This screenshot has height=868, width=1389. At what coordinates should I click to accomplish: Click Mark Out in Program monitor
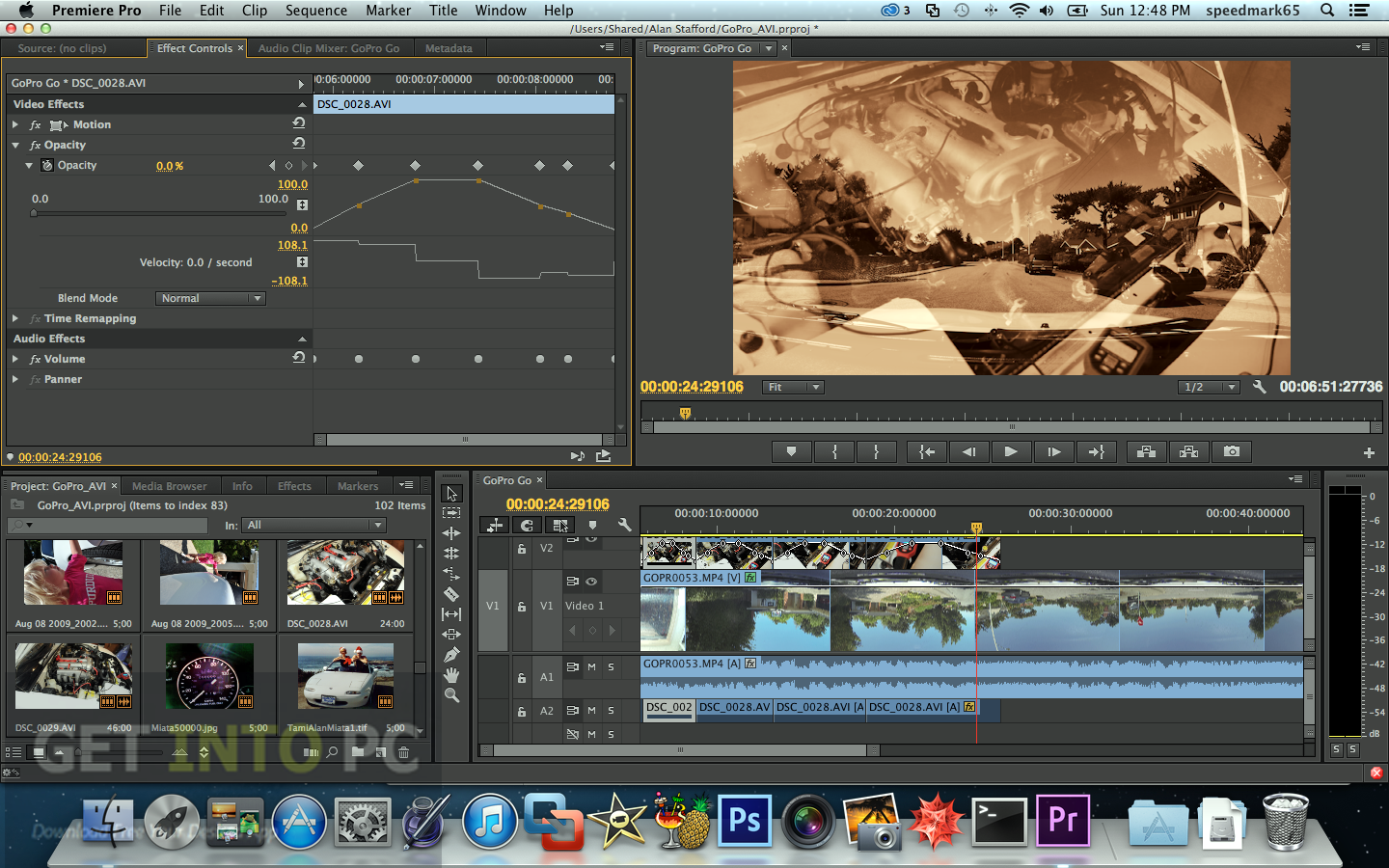tap(876, 451)
